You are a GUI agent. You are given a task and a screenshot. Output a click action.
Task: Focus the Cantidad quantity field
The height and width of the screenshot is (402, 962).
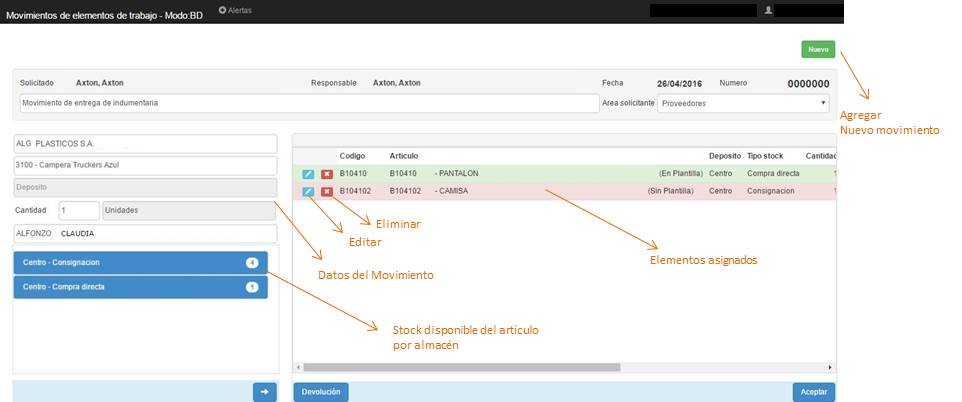coord(78,211)
